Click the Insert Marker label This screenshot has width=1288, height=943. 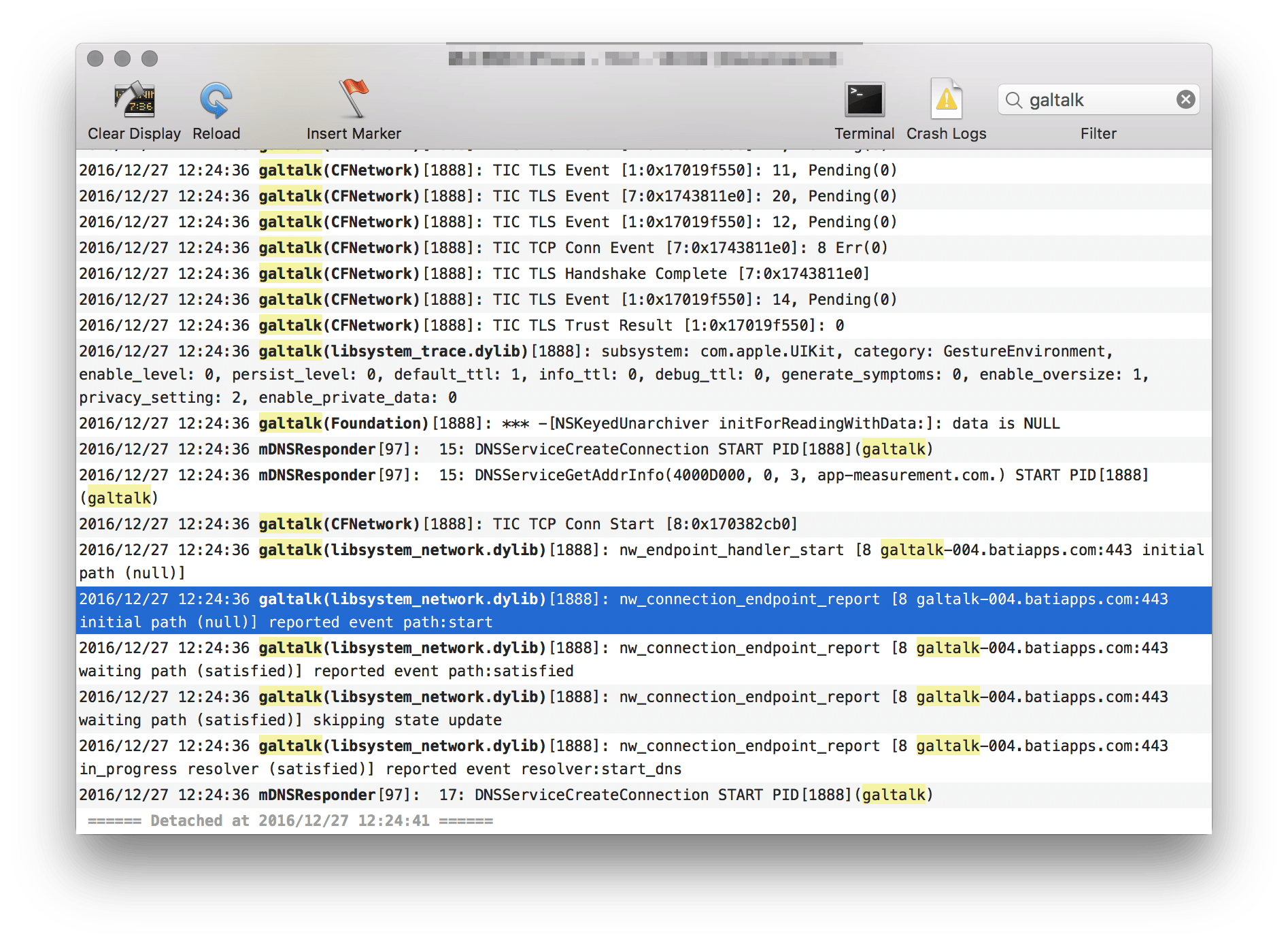tap(354, 134)
